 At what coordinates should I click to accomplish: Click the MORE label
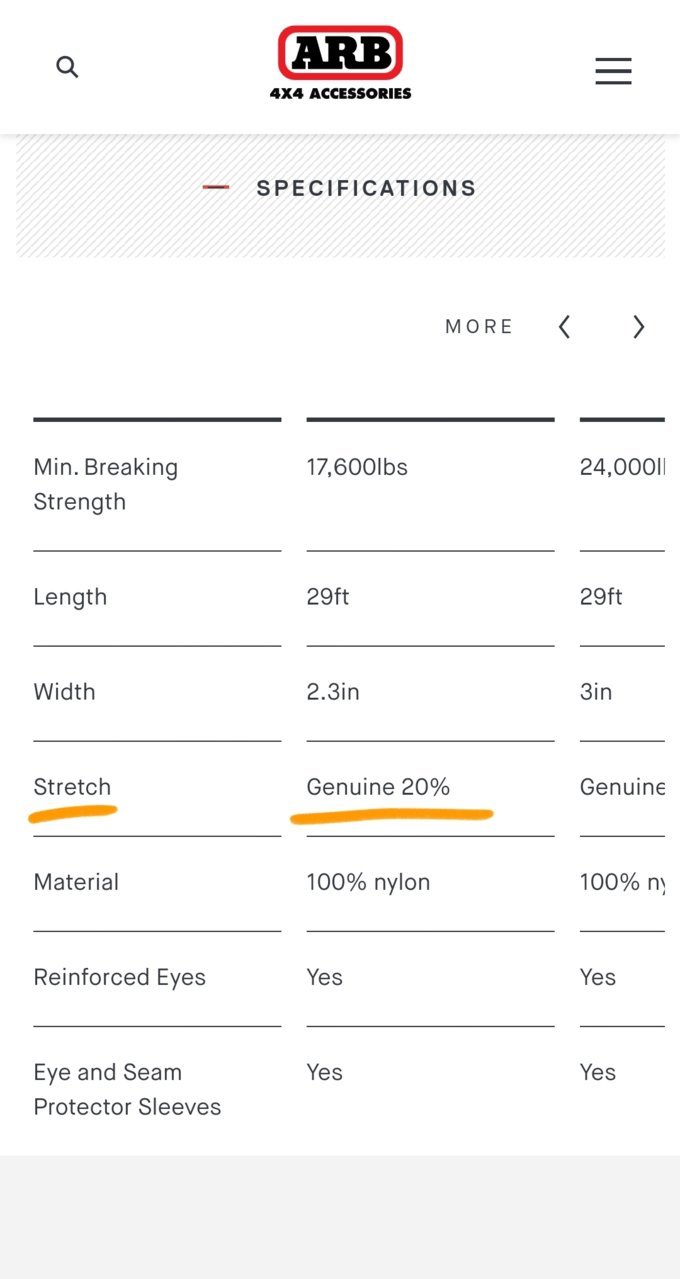click(479, 327)
